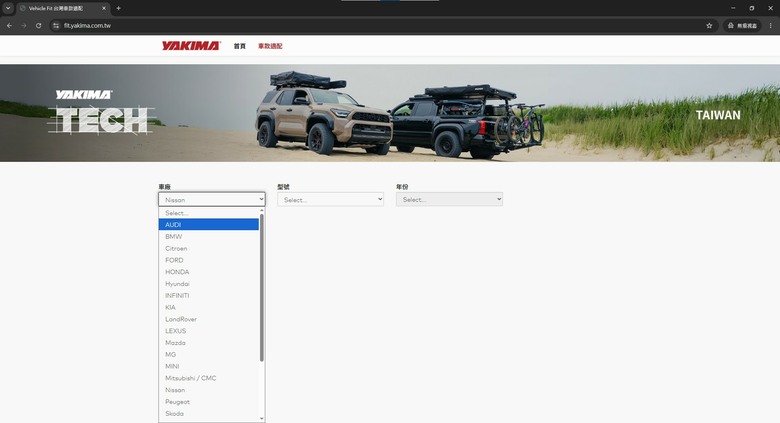The height and width of the screenshot is (423, 780).
Task: Open the browser three-dot menu
Action: [x=771, y=25]
